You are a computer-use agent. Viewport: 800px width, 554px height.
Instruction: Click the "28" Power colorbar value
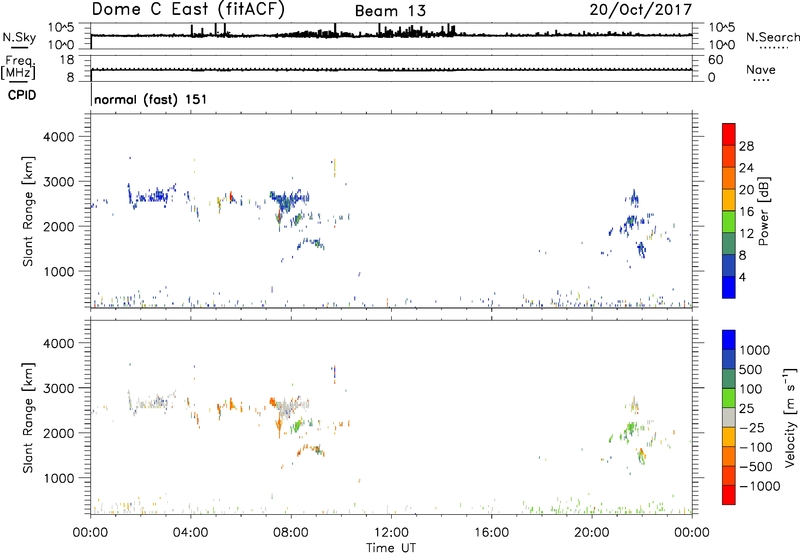(x=746, y=146)
